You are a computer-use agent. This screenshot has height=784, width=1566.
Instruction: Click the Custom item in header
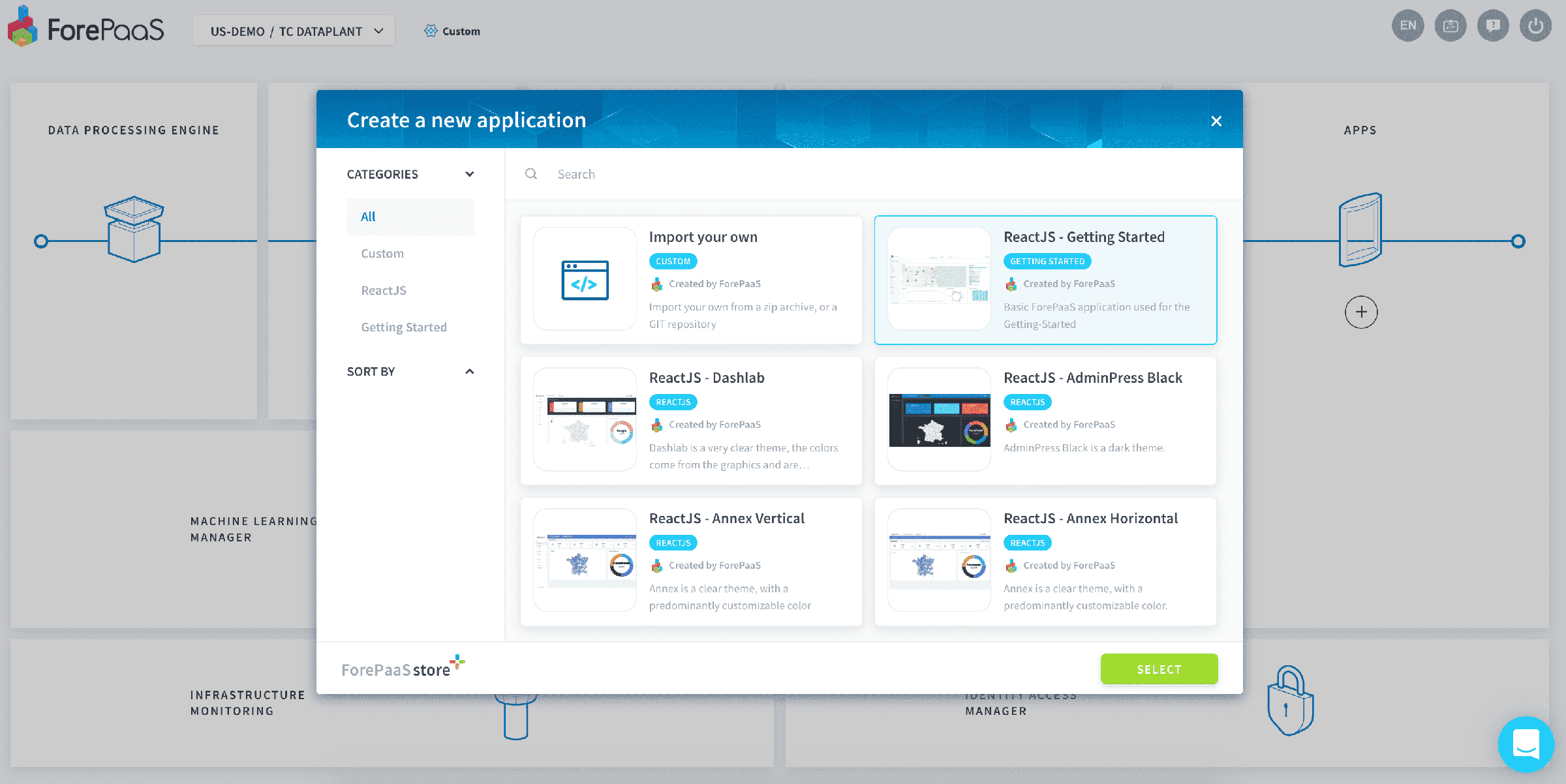coord(452,31)
